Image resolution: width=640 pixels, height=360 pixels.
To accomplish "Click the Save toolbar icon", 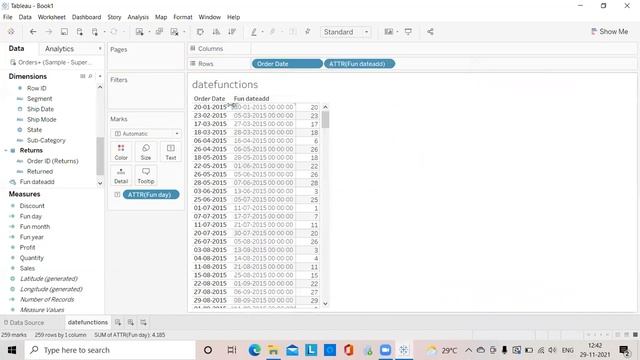I will tap(64, 32).
